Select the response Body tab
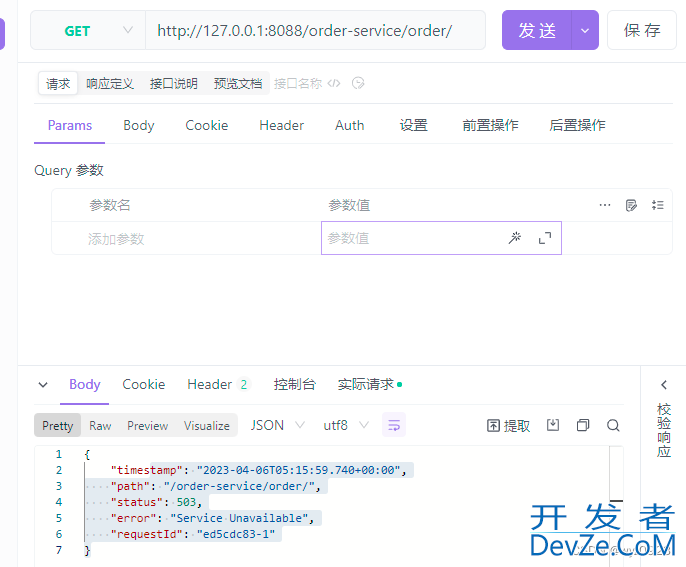The image size is (686, 567). [84, 385]
